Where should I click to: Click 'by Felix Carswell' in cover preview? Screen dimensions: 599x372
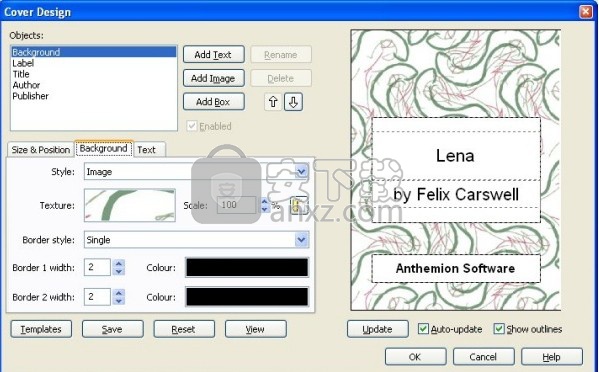point(456,194)
